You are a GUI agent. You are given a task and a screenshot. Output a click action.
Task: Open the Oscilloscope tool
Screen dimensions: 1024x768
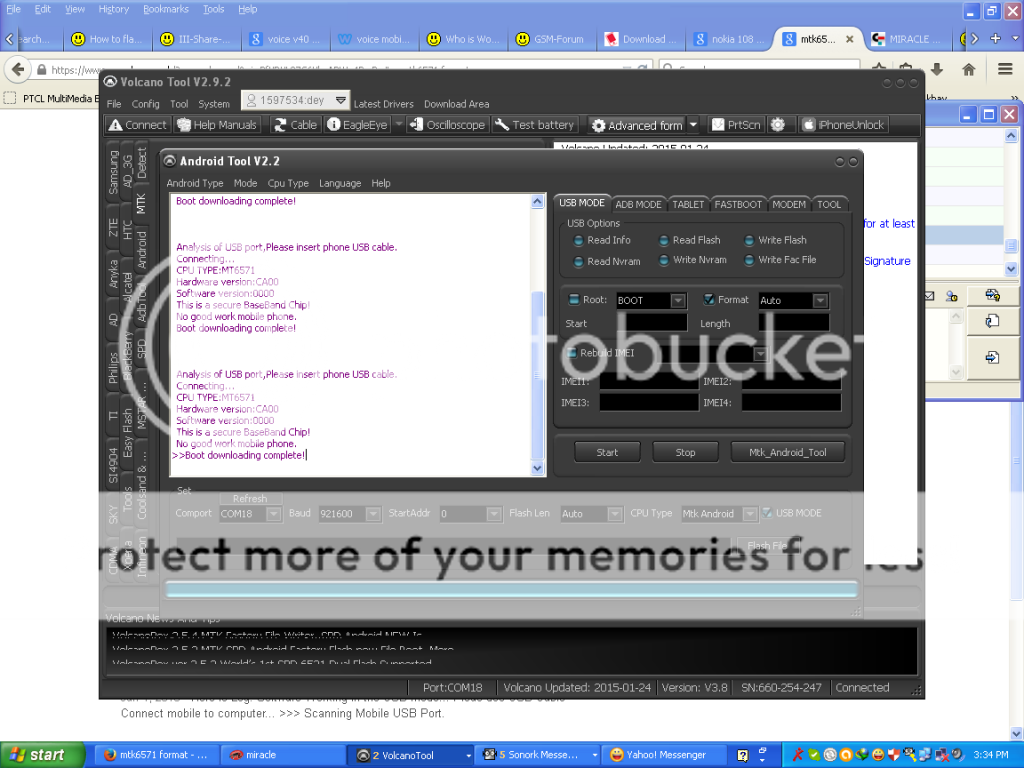pyautogui.click(x=447, y=125)
